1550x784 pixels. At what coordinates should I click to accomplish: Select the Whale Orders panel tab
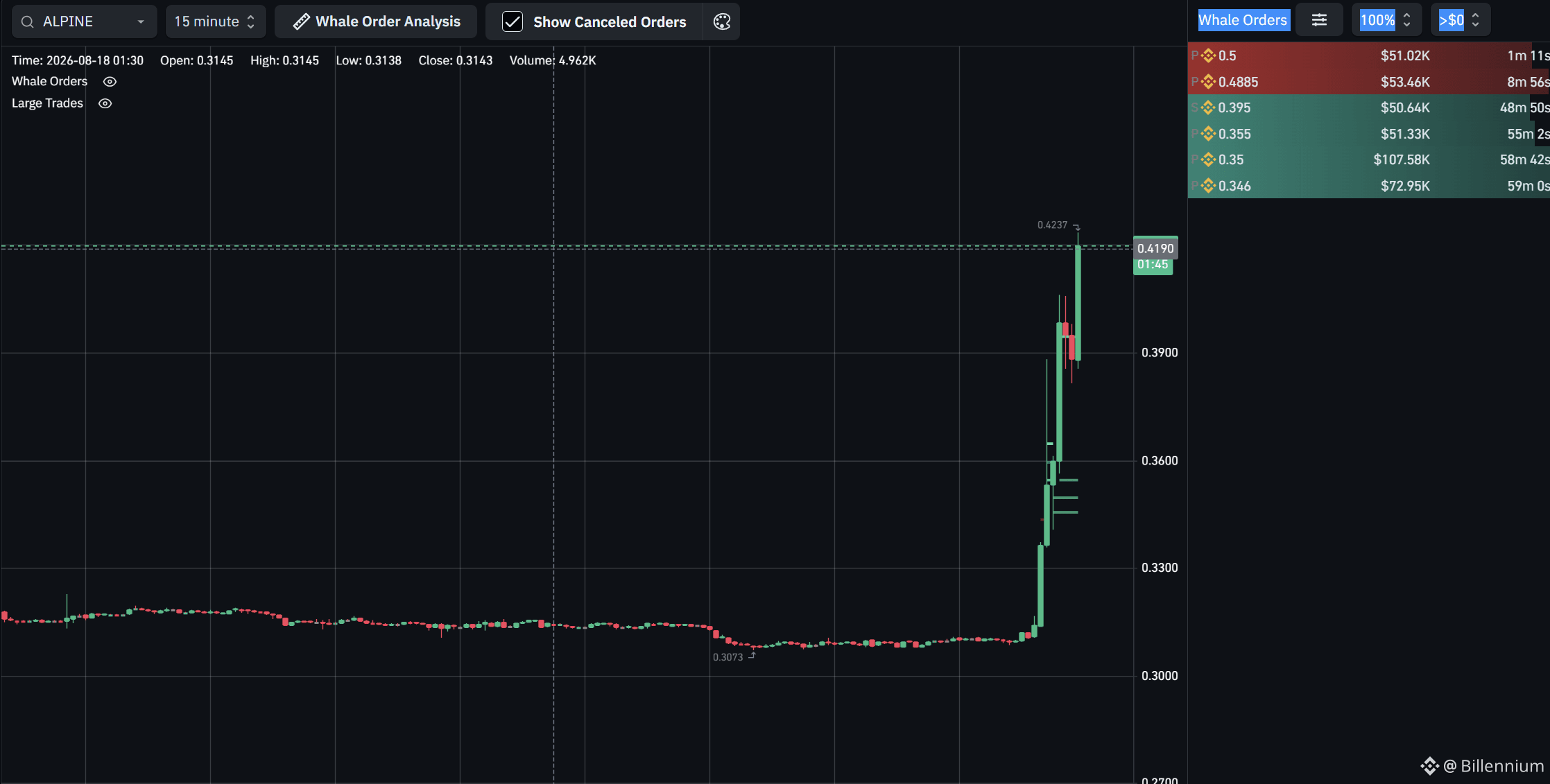tap(1243, 20)
